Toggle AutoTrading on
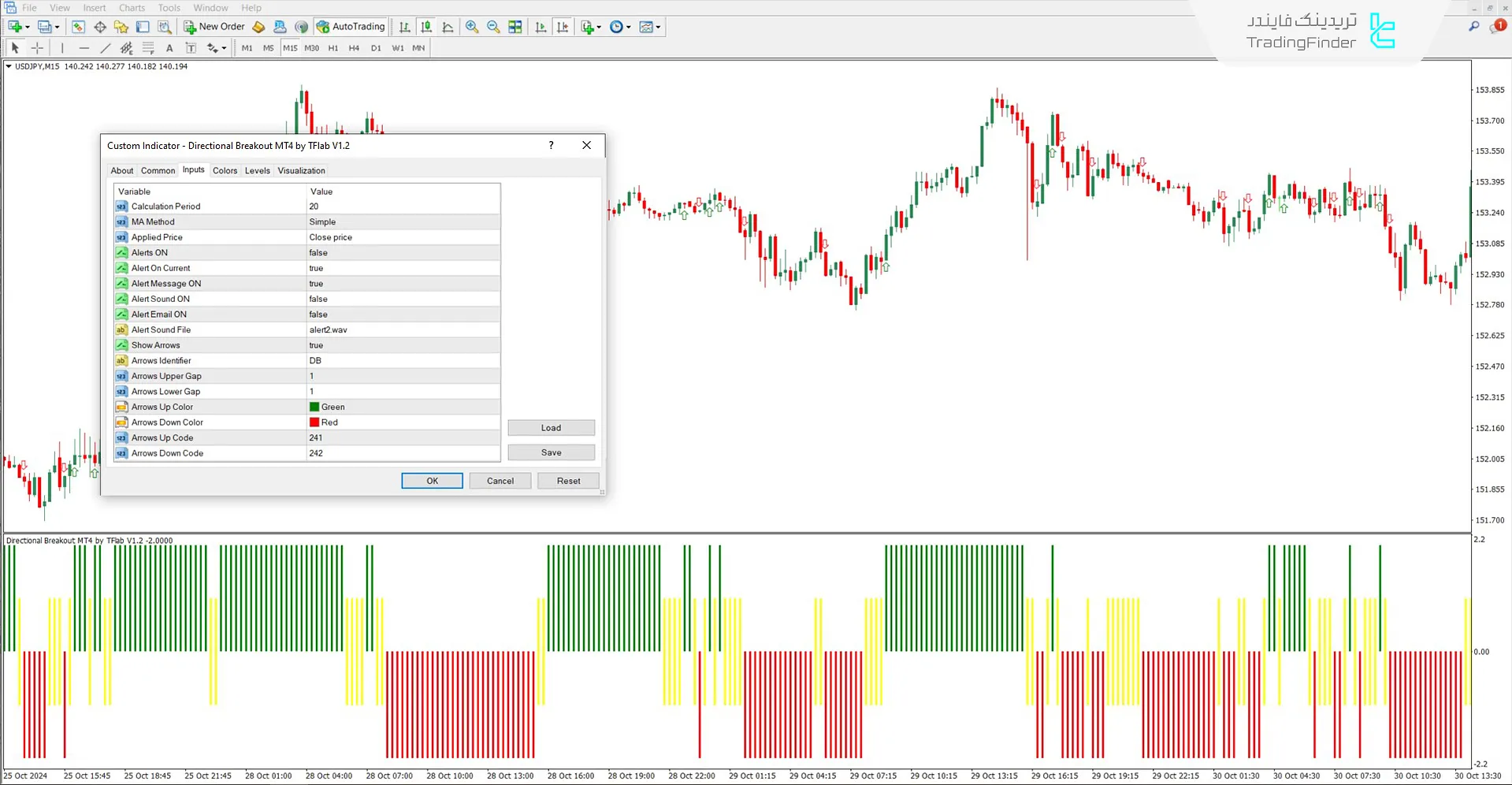 tap(350, 26)
